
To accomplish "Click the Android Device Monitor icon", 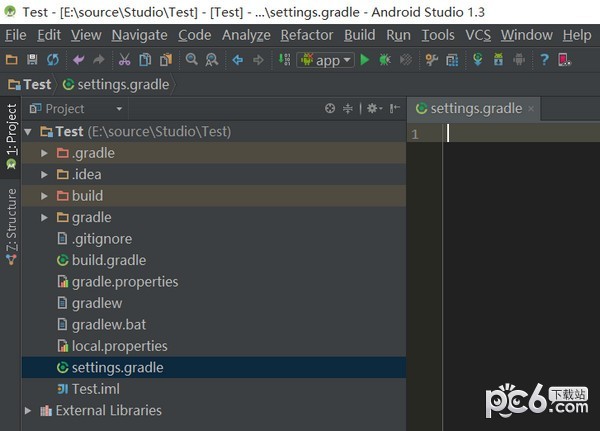I will 564,60.
